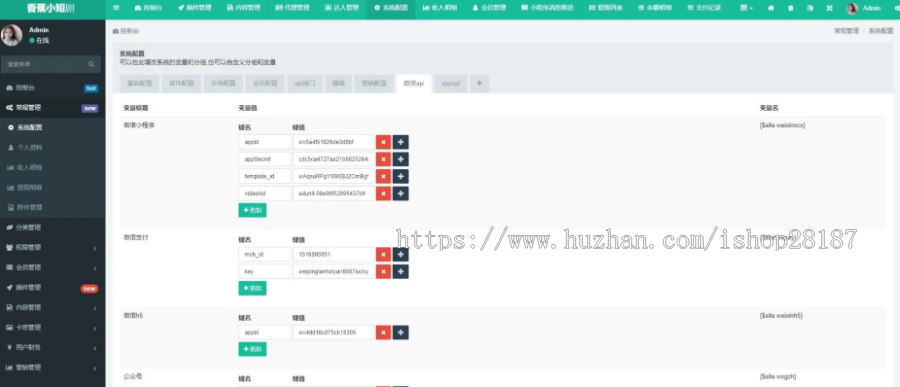Open 控制台 in the top navigation bar
The height and width of the screenshot is (387, 900).
click(x=148, y=9)
